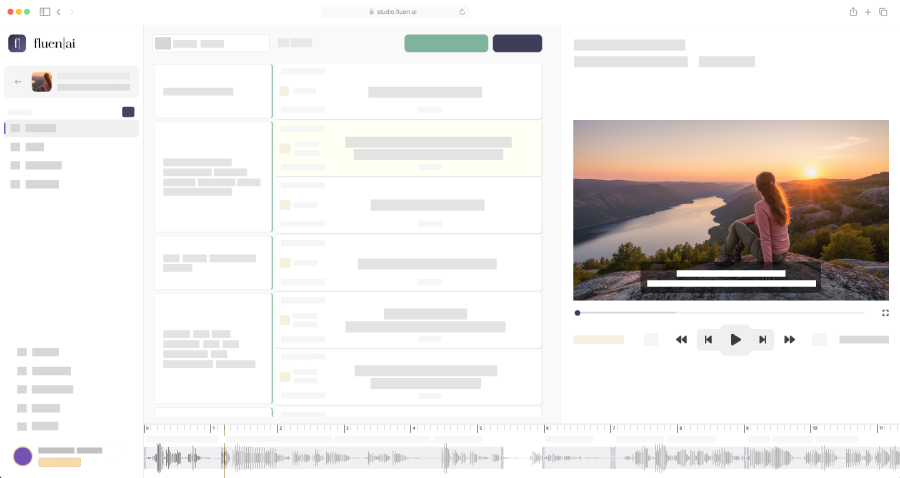Screen dimensions: 900x478
Task: Click timeline ruler mark 8
Action: click(679, 428)
